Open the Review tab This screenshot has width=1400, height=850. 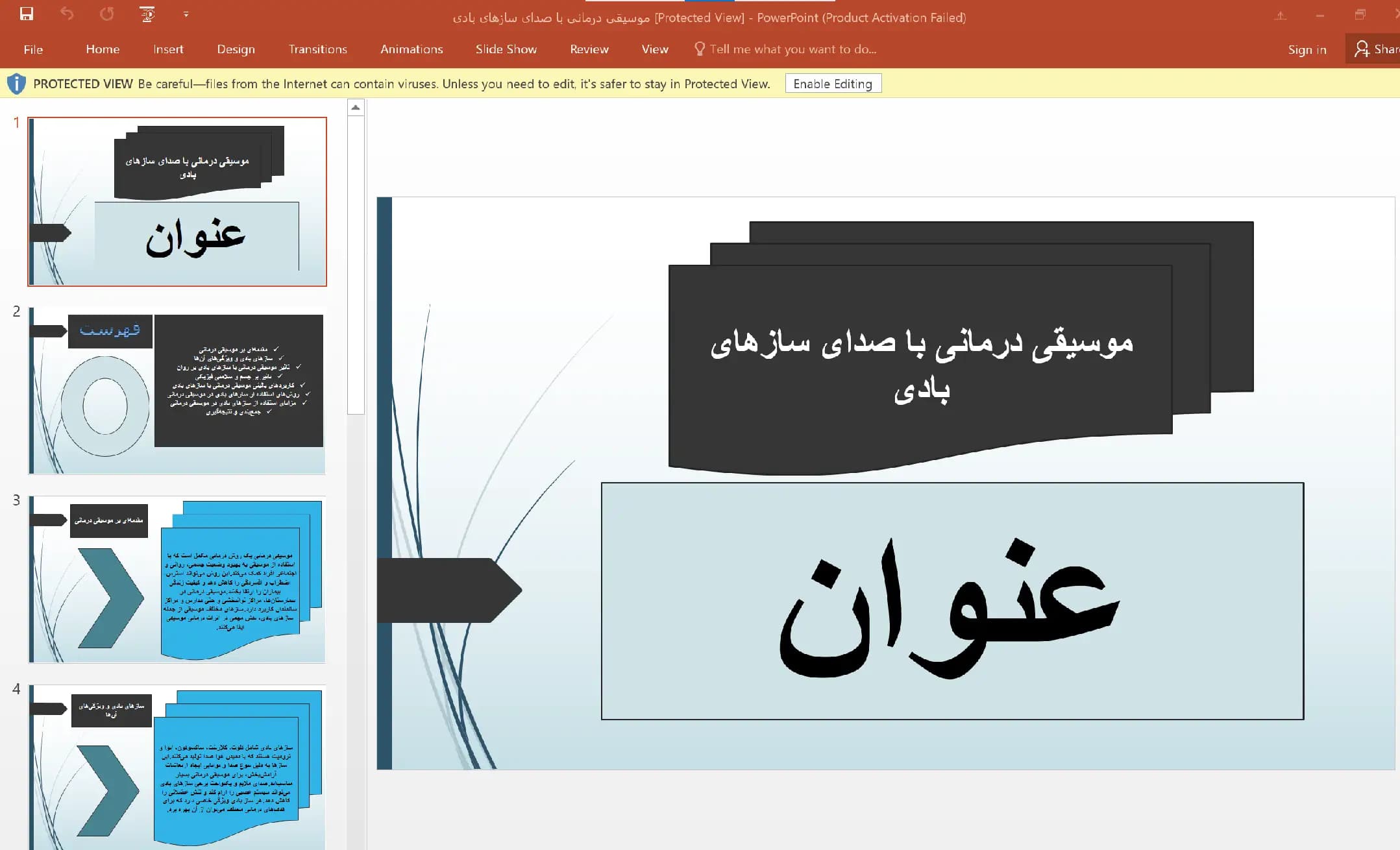tap(589, 49)
